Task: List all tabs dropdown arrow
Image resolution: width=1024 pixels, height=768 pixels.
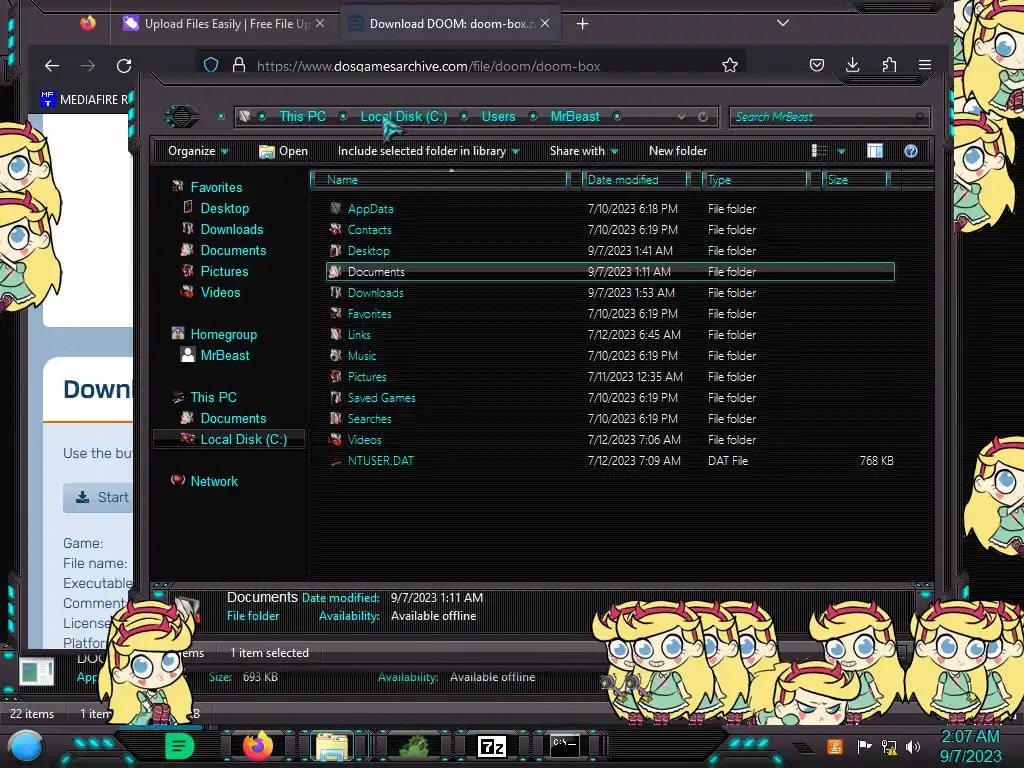Action: coord(782,23)
